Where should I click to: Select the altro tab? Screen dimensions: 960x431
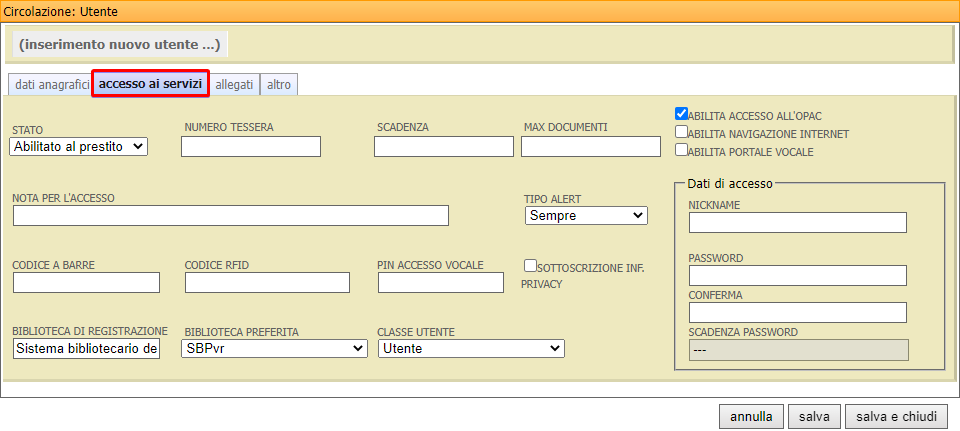click(x=279, y=85)
